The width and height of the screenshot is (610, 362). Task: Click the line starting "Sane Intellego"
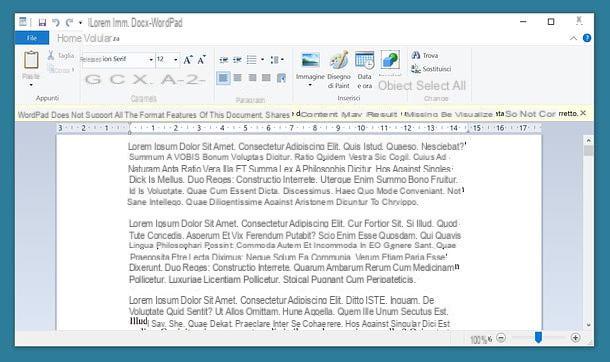pos(273,202)
